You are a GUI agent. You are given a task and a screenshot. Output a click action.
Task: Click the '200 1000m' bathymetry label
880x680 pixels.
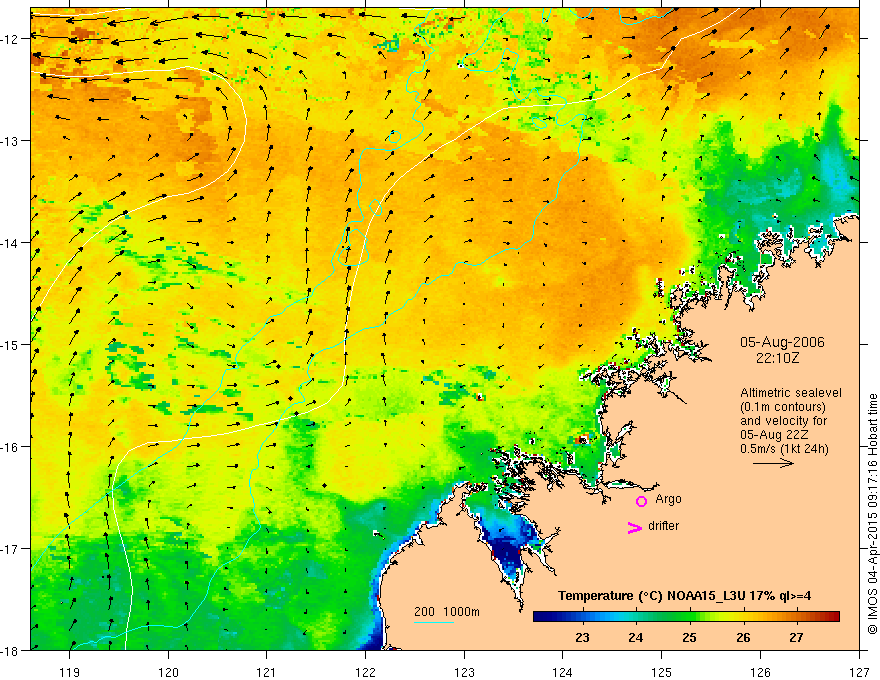coord(447,612)
